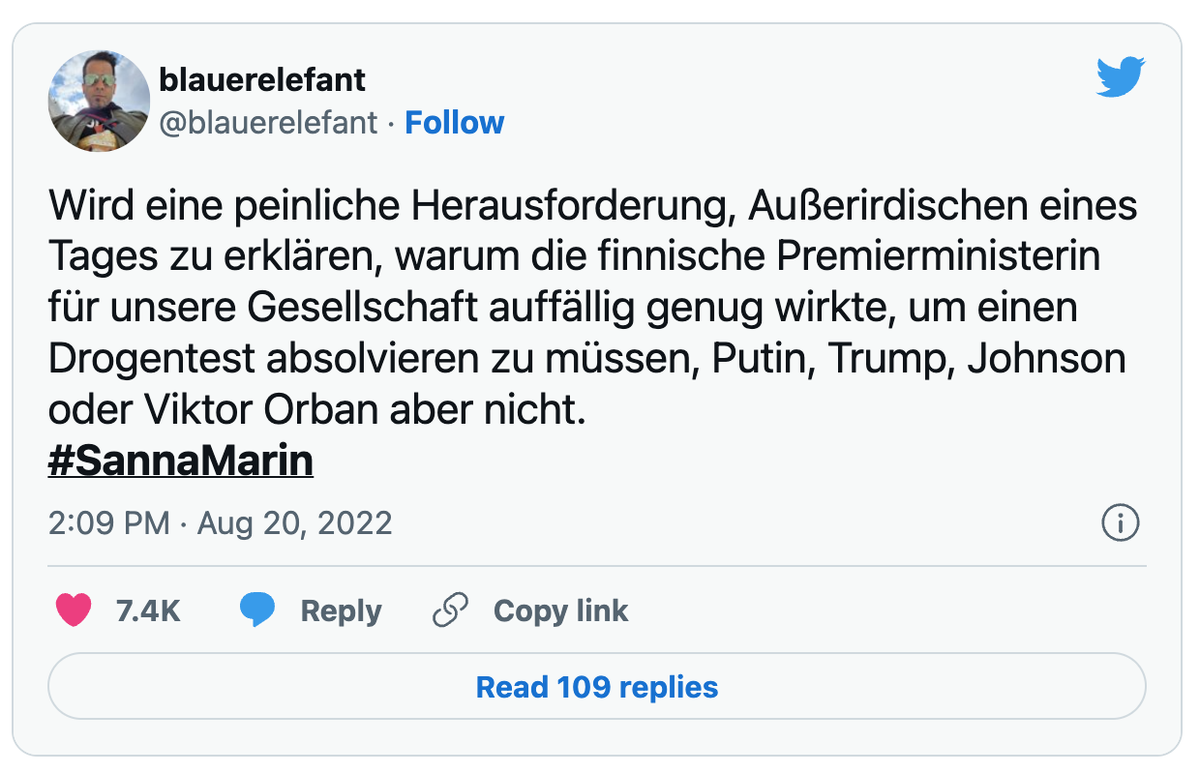The image size is (1200, 774).
Task: Click the first line starting "Wird eine peinliche"
Action: point(593,208)
